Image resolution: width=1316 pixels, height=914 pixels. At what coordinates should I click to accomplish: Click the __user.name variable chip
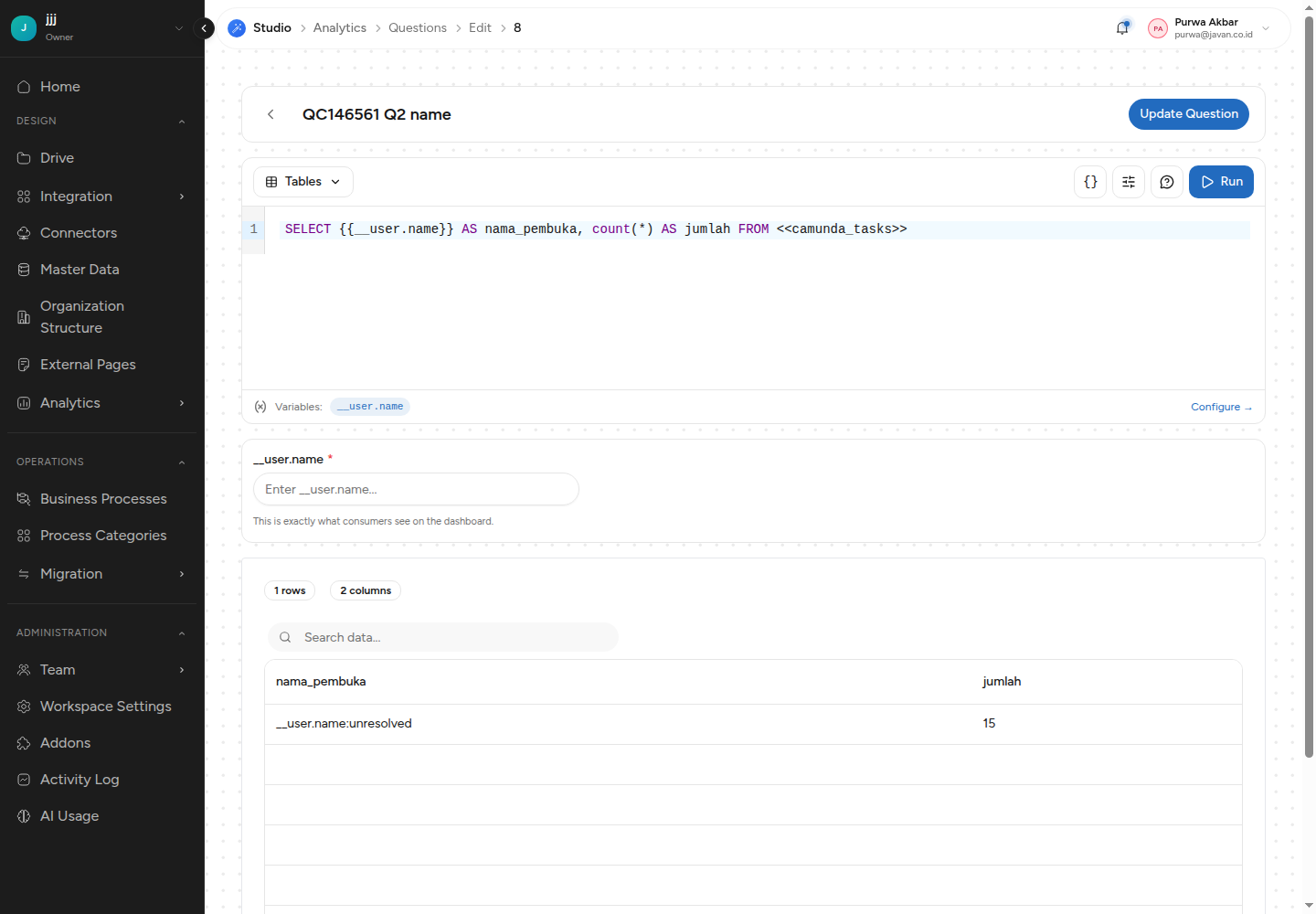pos(370,407)
